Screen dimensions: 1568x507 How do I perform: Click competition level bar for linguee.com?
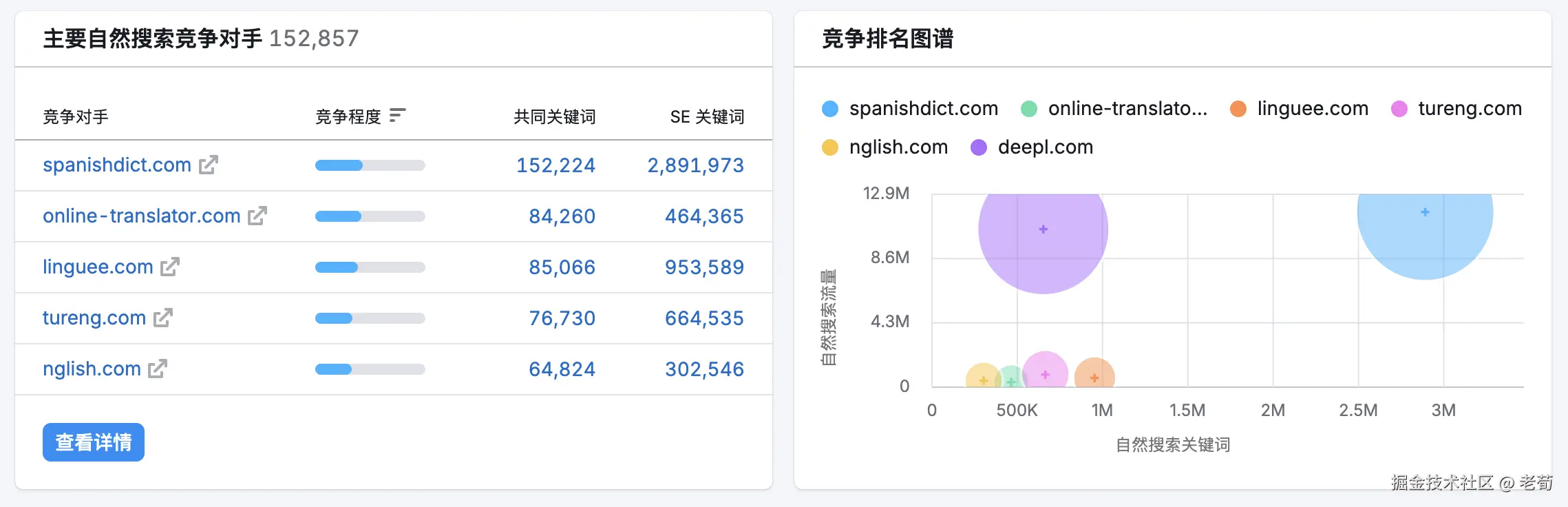pos(370,267)
